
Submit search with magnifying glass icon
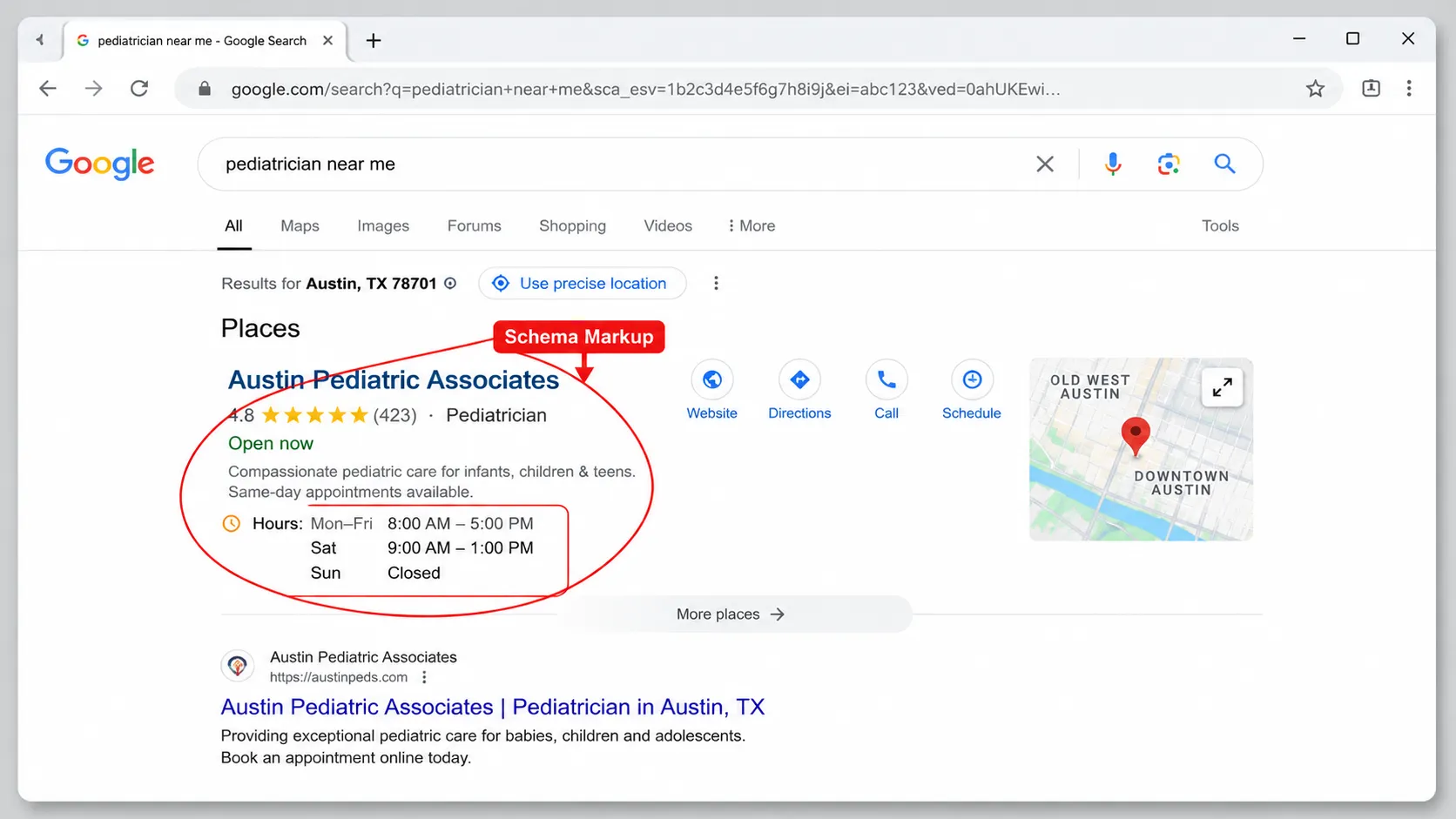(1224, 164)
